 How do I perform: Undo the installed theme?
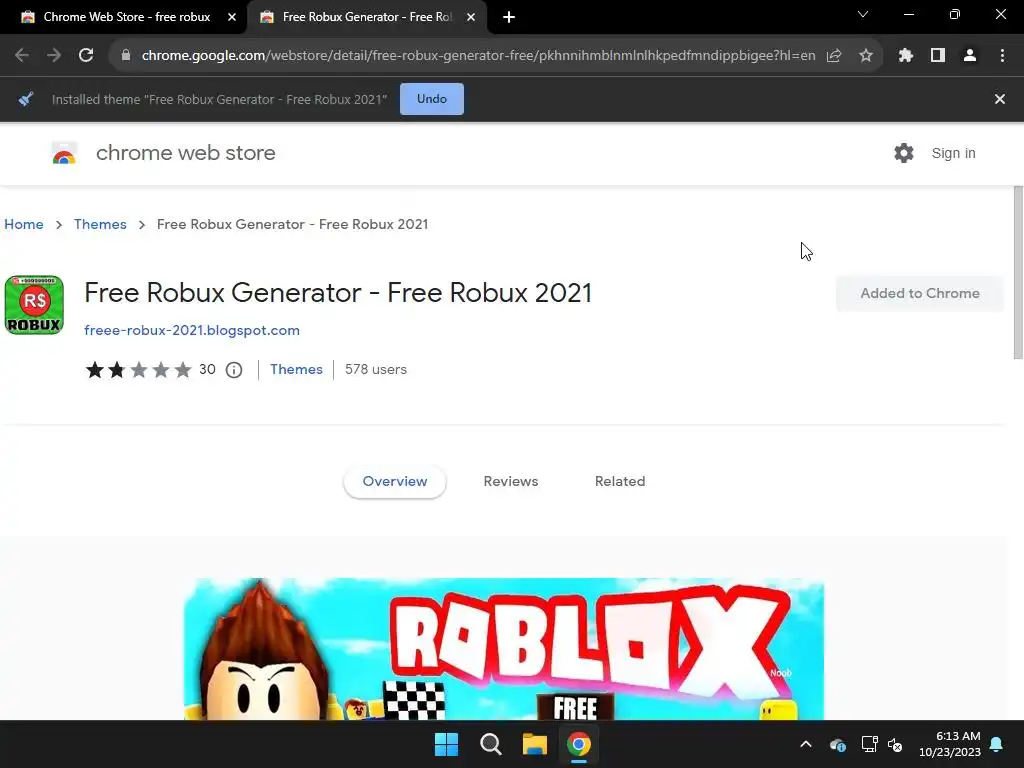(x=432, y=99)
